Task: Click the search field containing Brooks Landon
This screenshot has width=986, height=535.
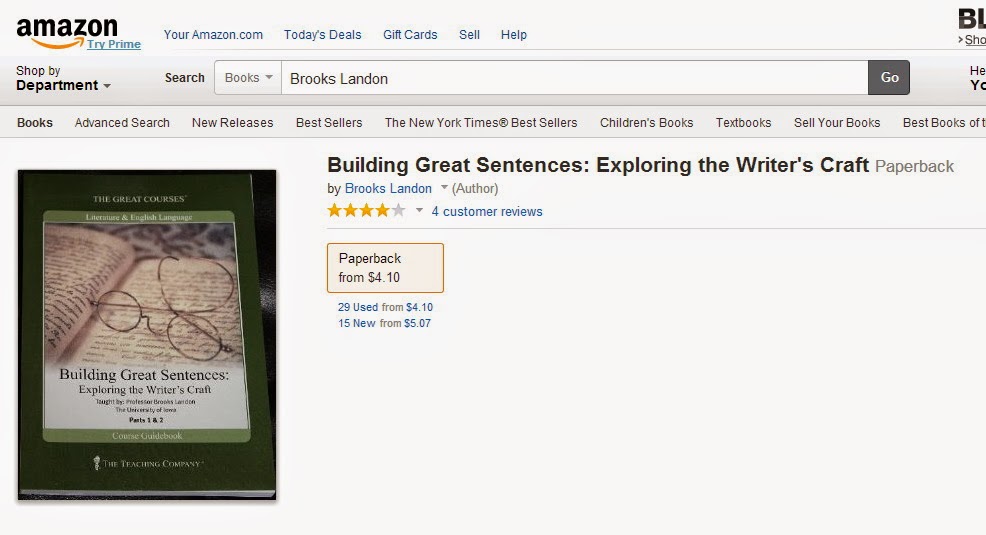Action: point(573,78)
